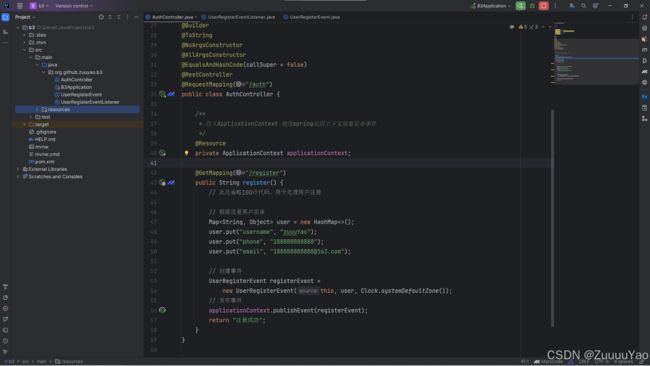This screenshot has width=650, height=366.
Task: Select AuthController in project tree
Action: point(73,80)
